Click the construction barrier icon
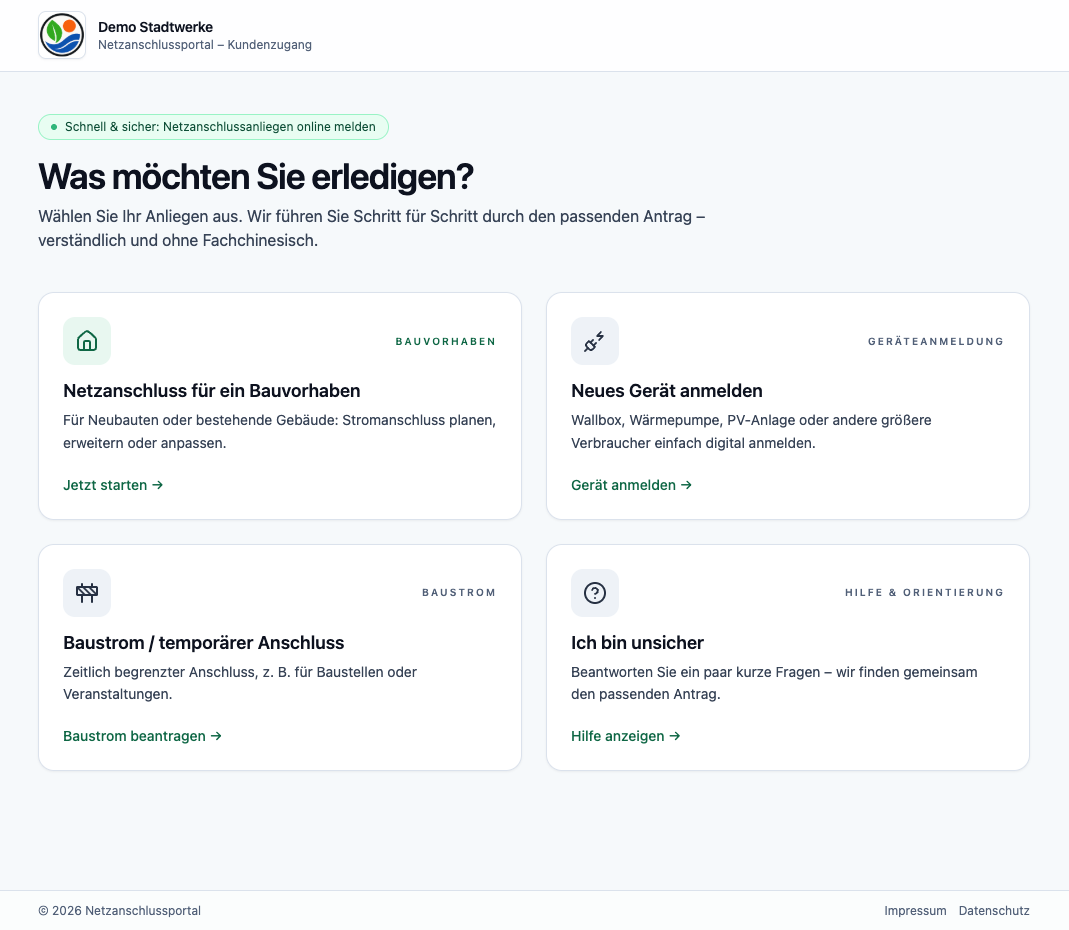 point(87,593)
